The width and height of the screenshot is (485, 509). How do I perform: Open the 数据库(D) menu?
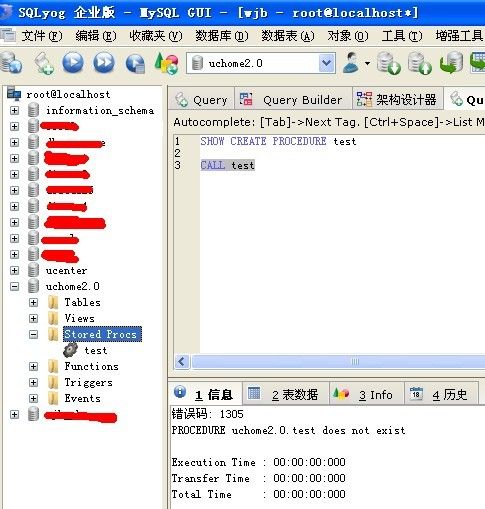222,36
